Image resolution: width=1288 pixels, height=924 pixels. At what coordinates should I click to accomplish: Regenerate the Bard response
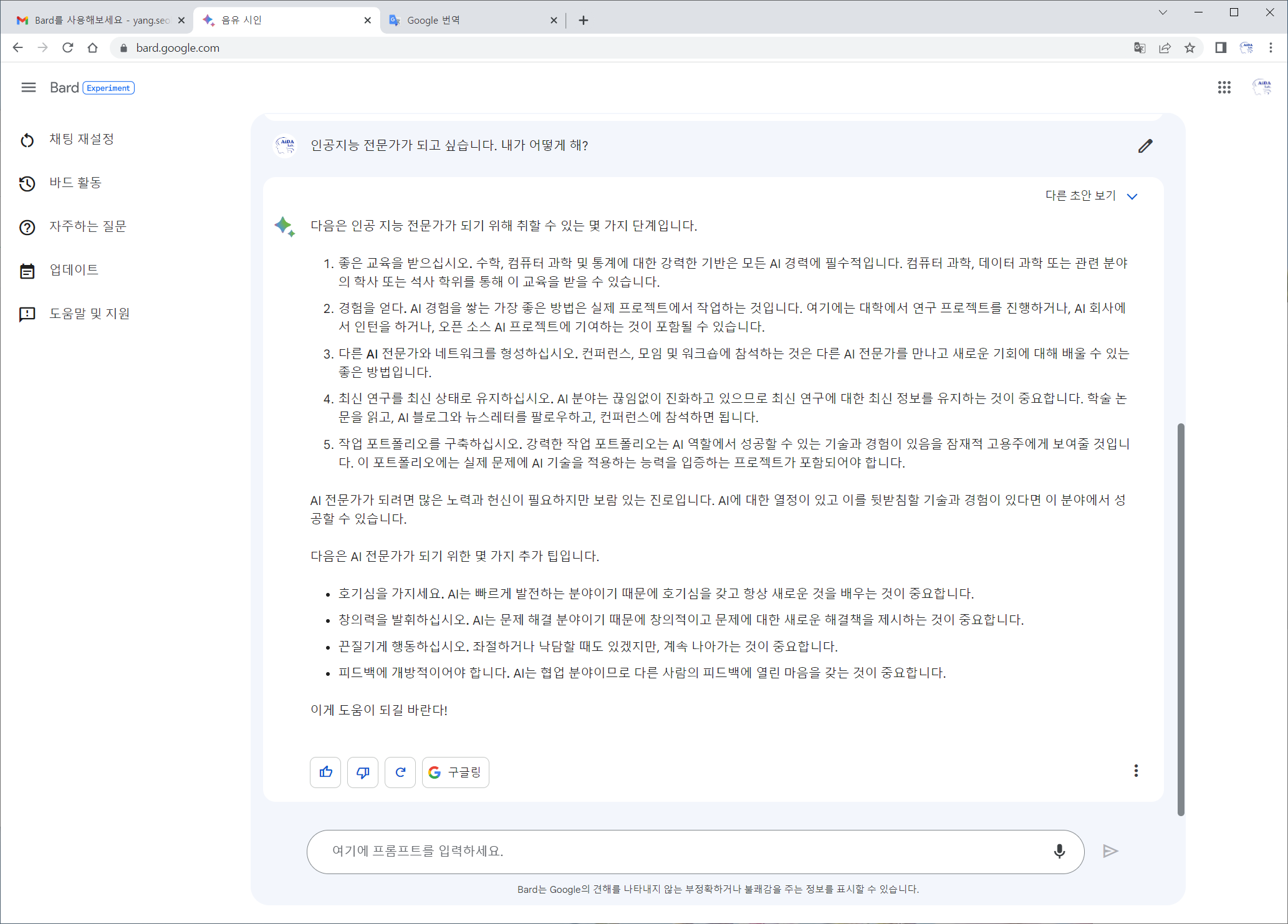point(400,772)
